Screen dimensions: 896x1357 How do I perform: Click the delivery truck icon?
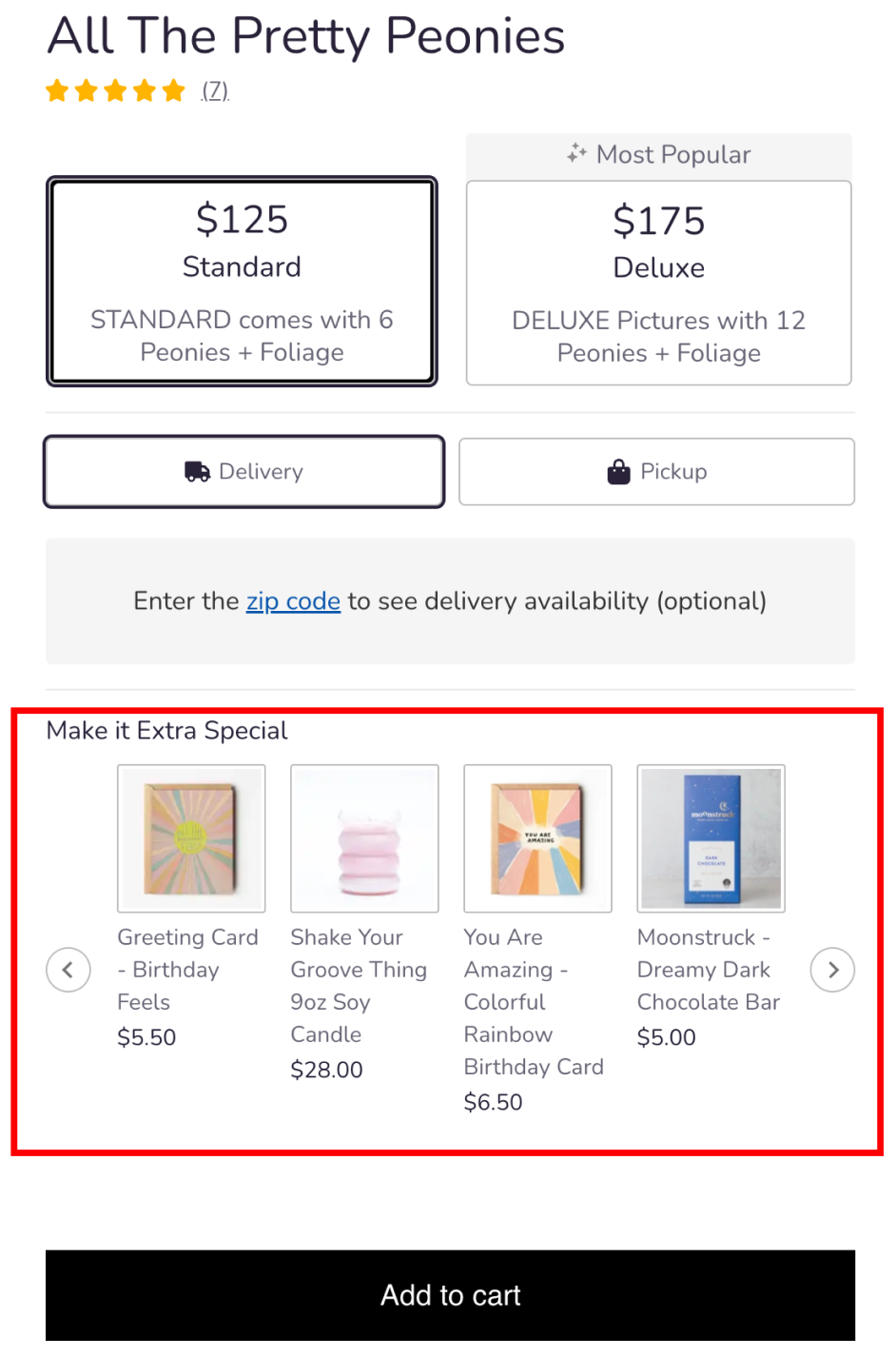click(197, 472)
